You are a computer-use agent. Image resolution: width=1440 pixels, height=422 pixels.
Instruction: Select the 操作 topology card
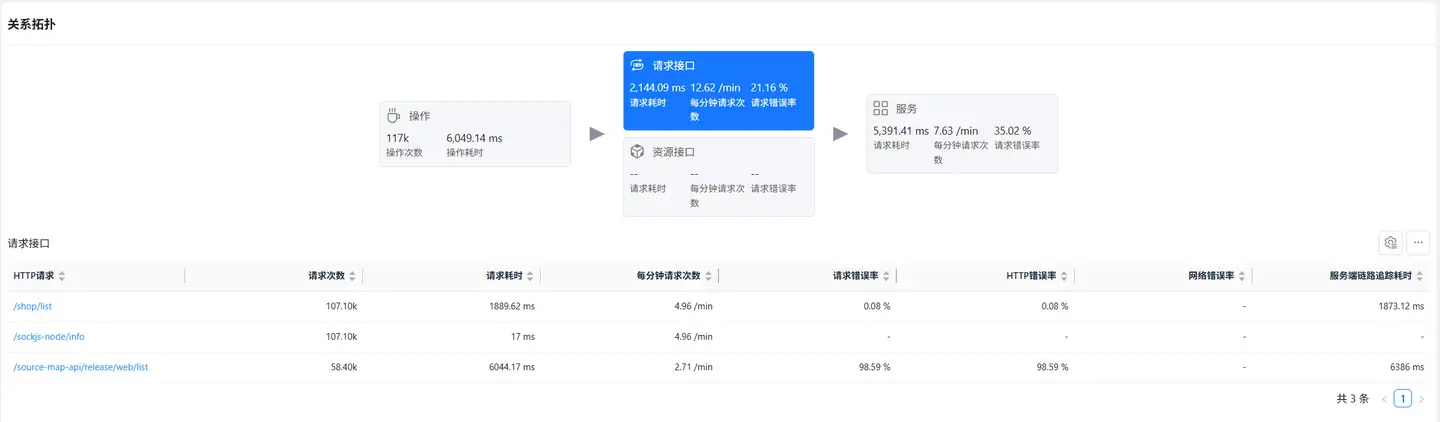(474, 134)
